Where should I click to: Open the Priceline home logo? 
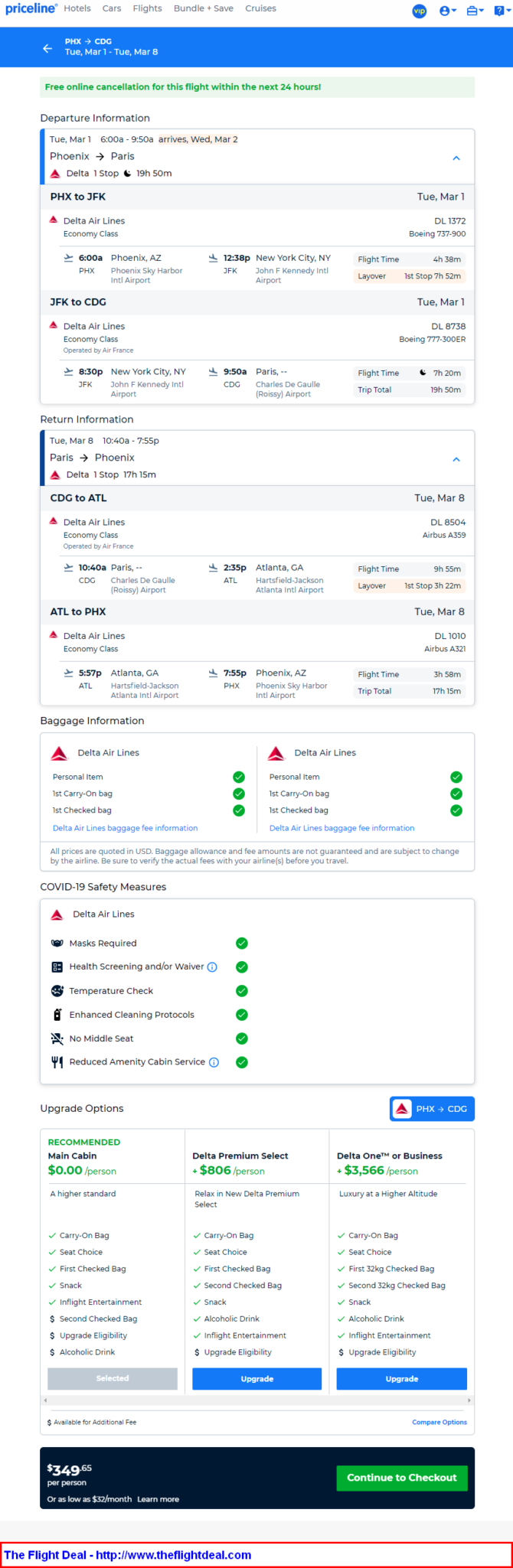point(31,8)
